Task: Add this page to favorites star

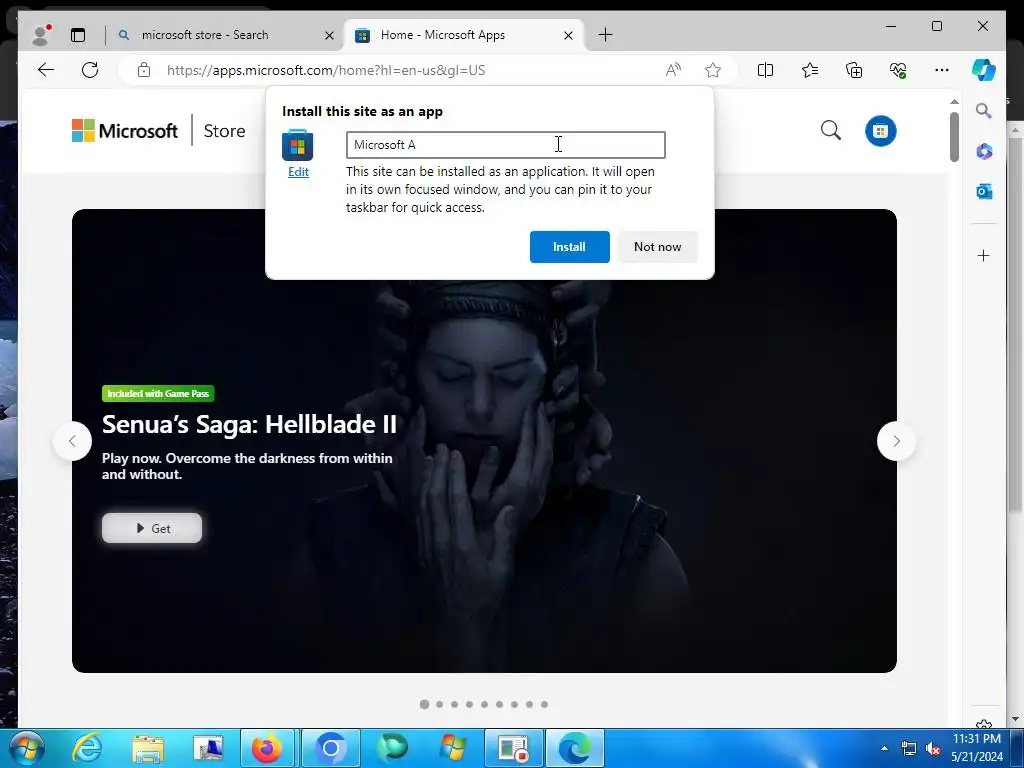Action: coord(712,70)
